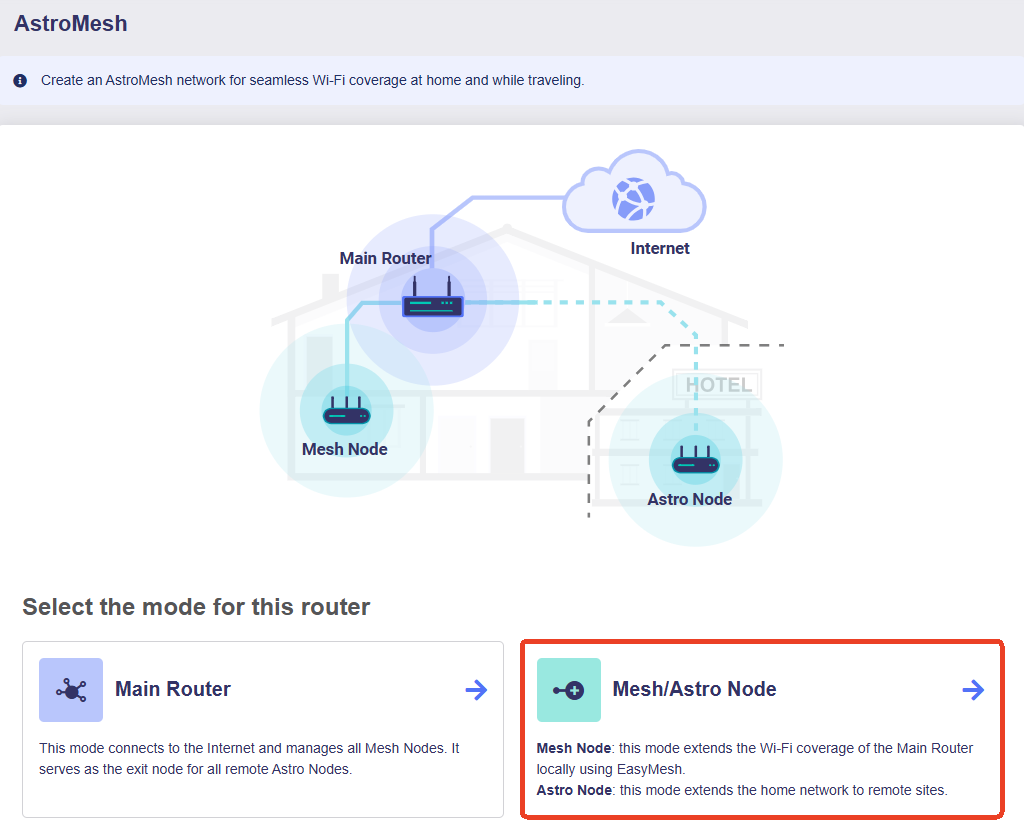Click the info icon in the banner
Viewport: 1024px width, 840px height.
click(x=20, y=80)
